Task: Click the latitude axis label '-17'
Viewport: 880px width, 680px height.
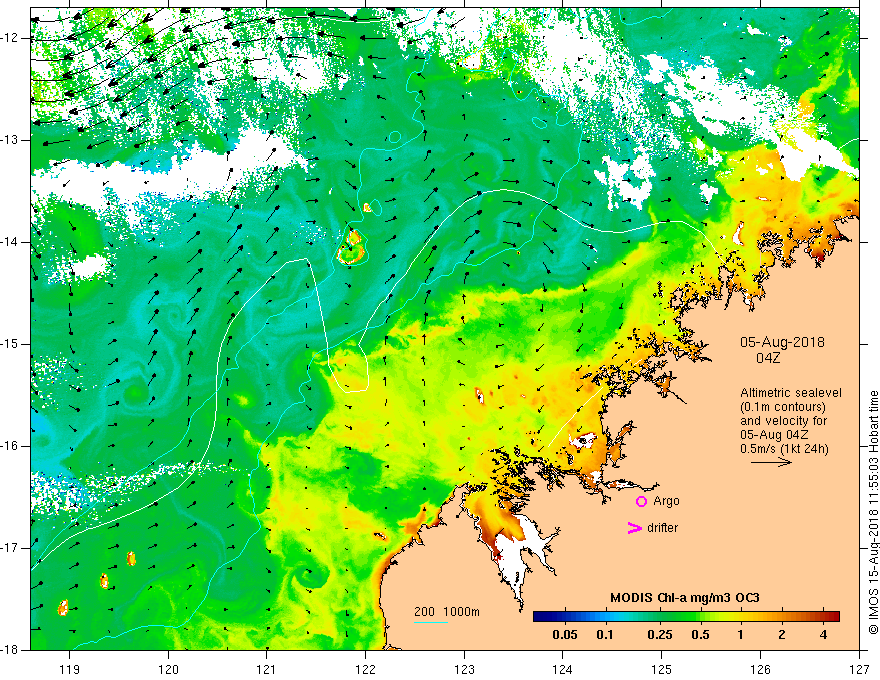Action: pos(10,548)
